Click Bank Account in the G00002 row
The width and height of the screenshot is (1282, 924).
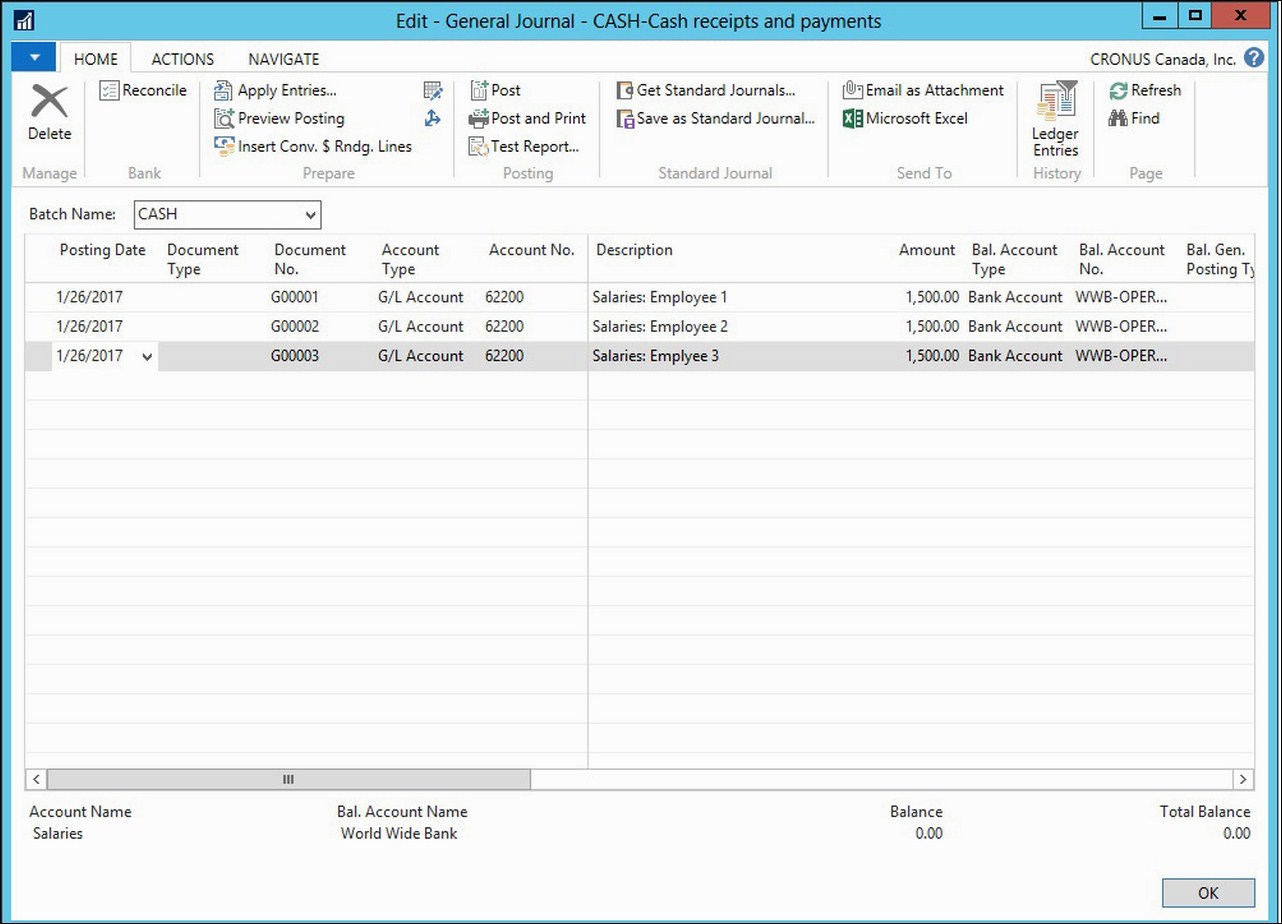pyautogui.click(x=1015, y=327)
